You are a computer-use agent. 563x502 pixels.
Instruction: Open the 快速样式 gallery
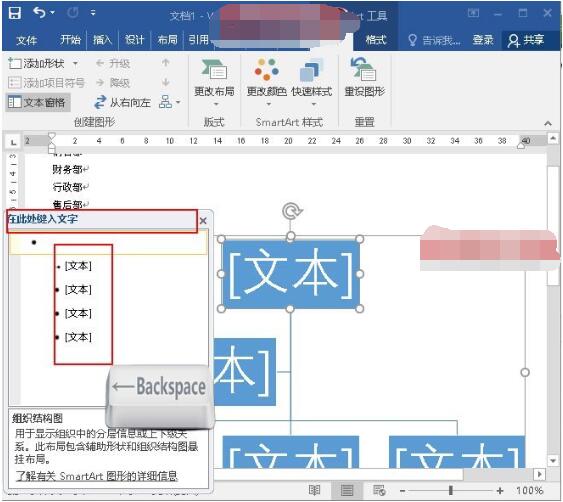point(312,83)
